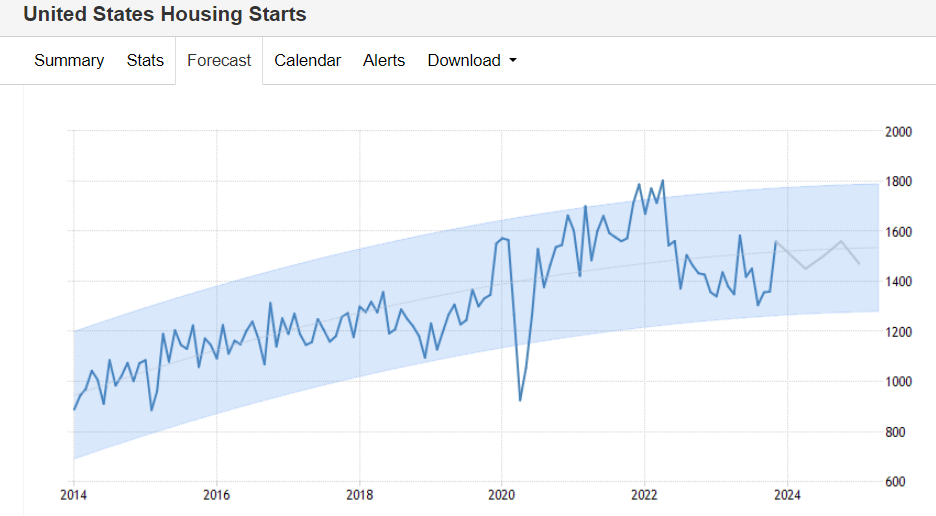The height and width of the screenshot is (516, 936).
Task: Pick the 2020 year label on the x-axis
Action: [x=501, y=494]
